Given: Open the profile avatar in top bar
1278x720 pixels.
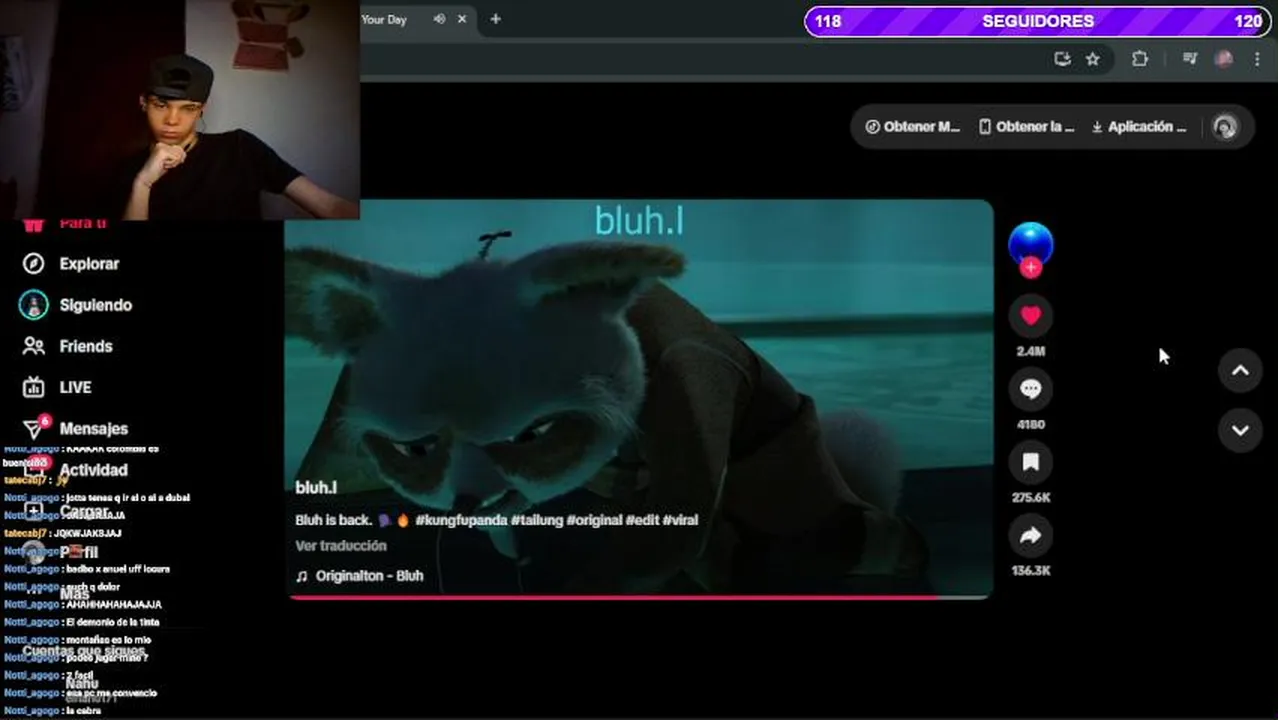Looking at the screenshot, I should click(x=1225, y=127).
